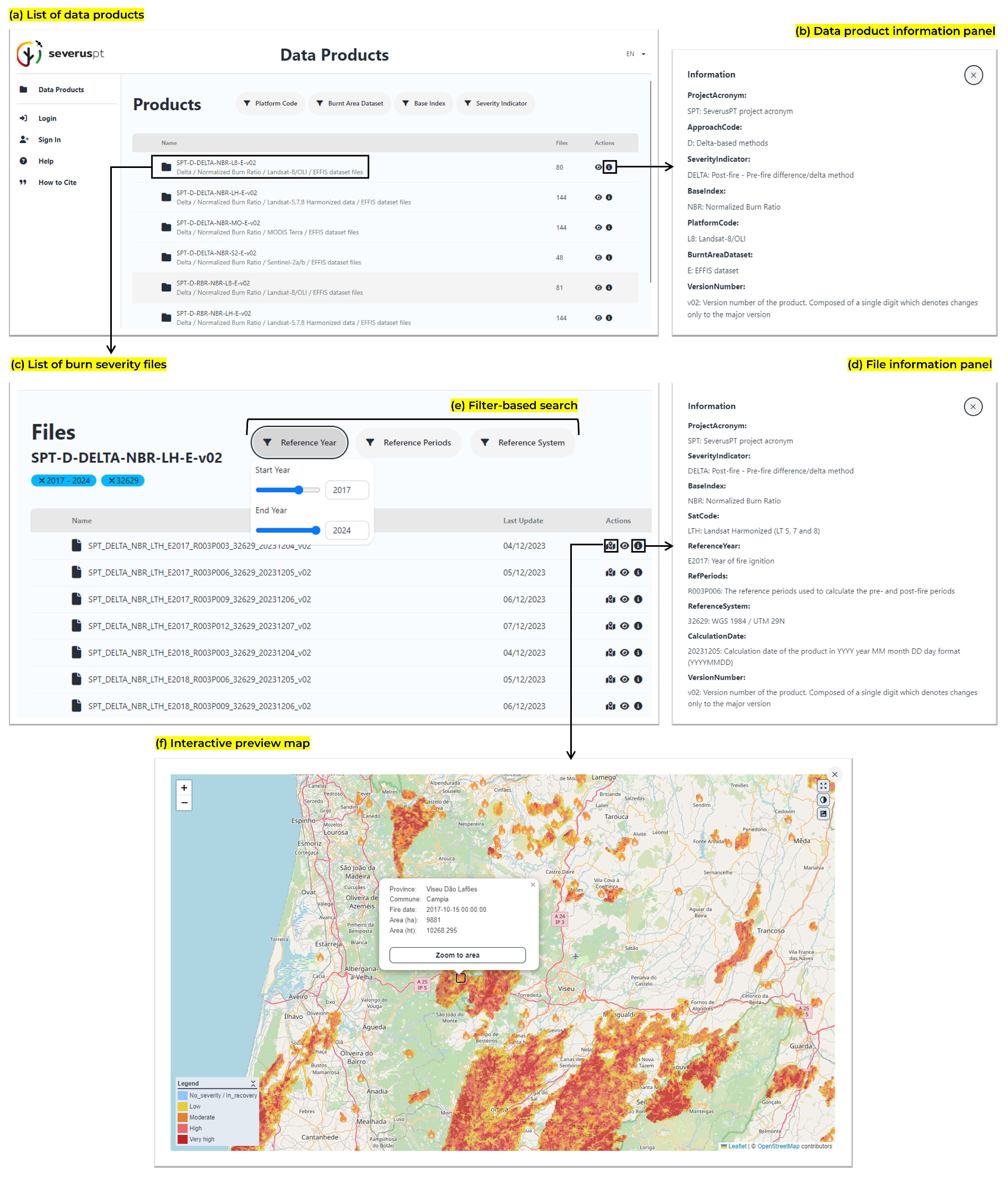Open folder icon of SPT-D-DELTA-NBR-S2-E-v02
The width and height of the screenshot is (1008, 1182).
click(x=166, y=257)
